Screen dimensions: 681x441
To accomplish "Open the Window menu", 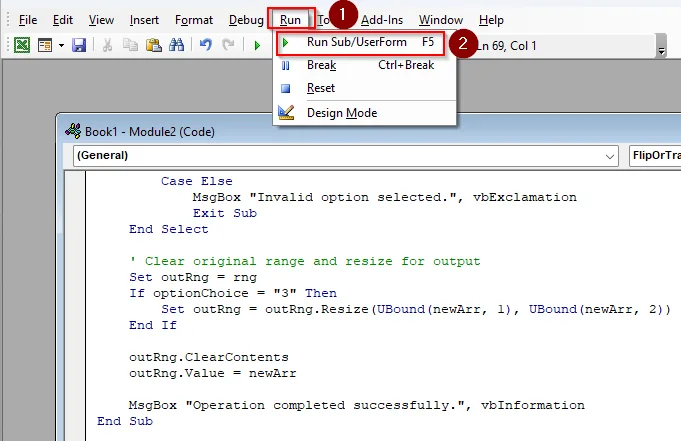I will click(x=440, y=20).
